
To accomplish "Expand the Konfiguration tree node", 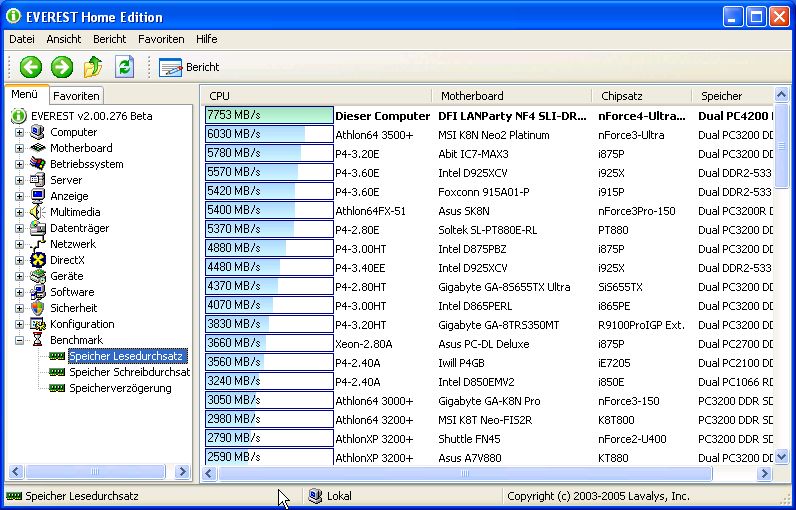I will (x=19, y=324).
